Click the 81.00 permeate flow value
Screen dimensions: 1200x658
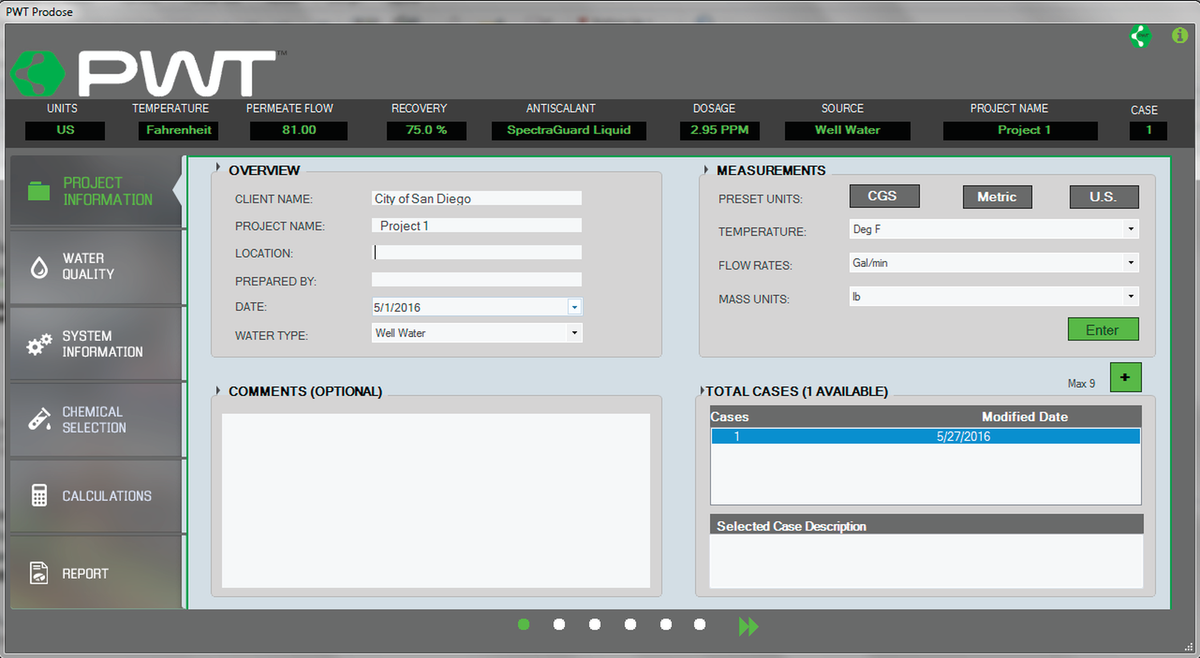click(x=299, y=130)
